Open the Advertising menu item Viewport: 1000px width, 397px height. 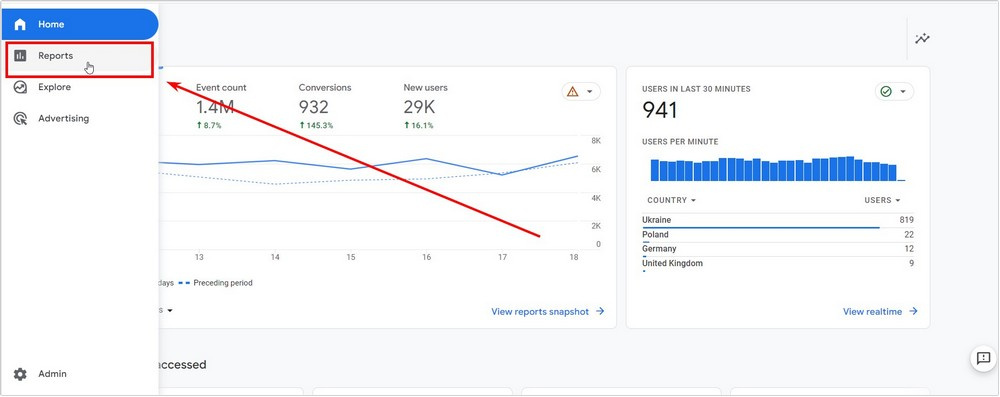[x=80, y=118]
